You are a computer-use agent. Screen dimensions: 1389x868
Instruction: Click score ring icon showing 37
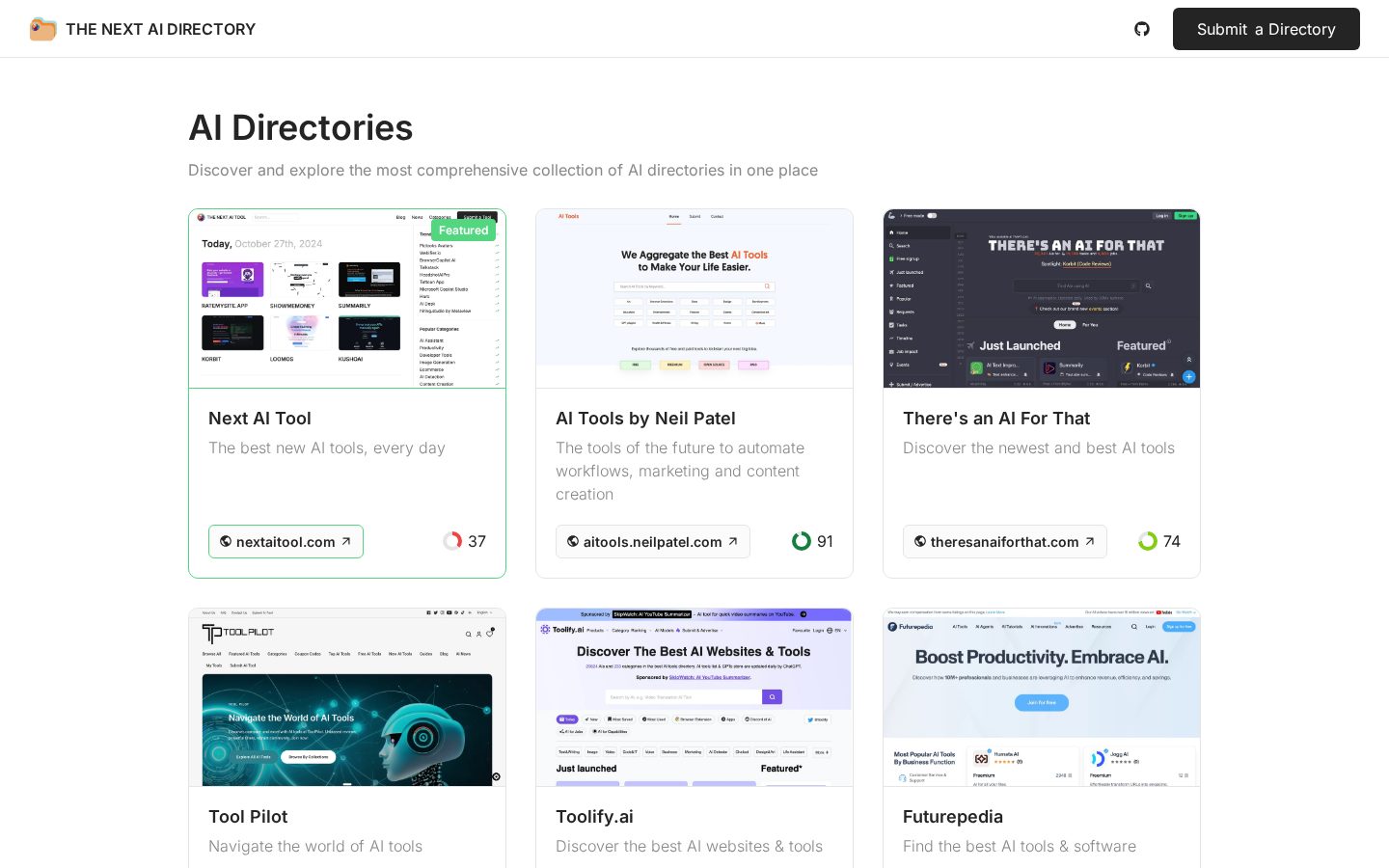452,541
